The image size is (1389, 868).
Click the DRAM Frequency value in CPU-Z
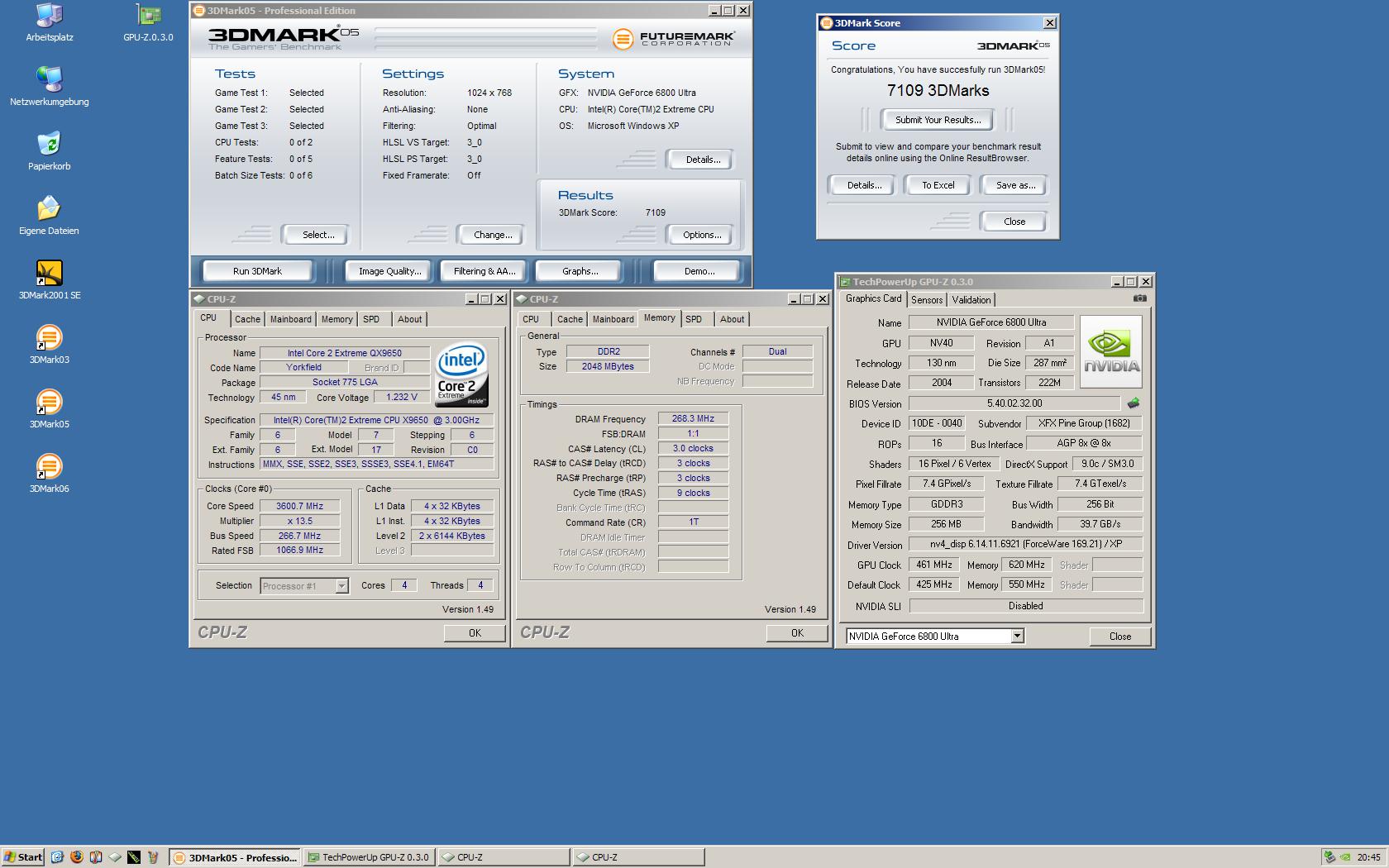tap(693, 419)
